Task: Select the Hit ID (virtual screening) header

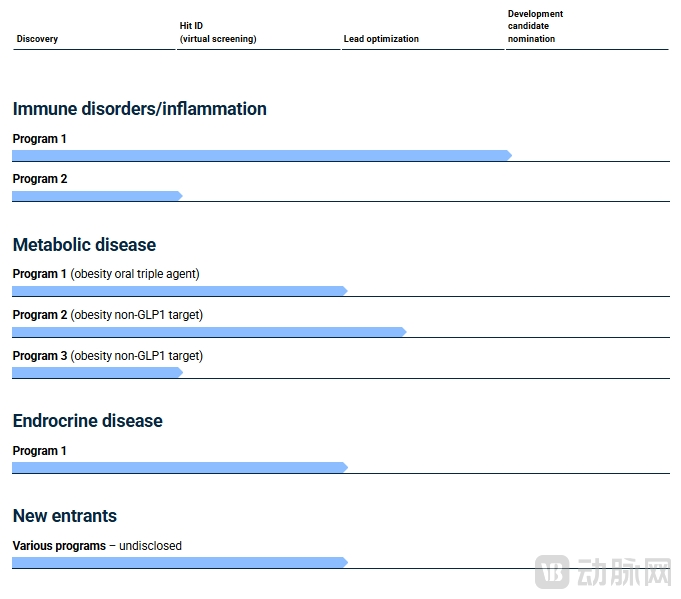Action: pos(218,32)
